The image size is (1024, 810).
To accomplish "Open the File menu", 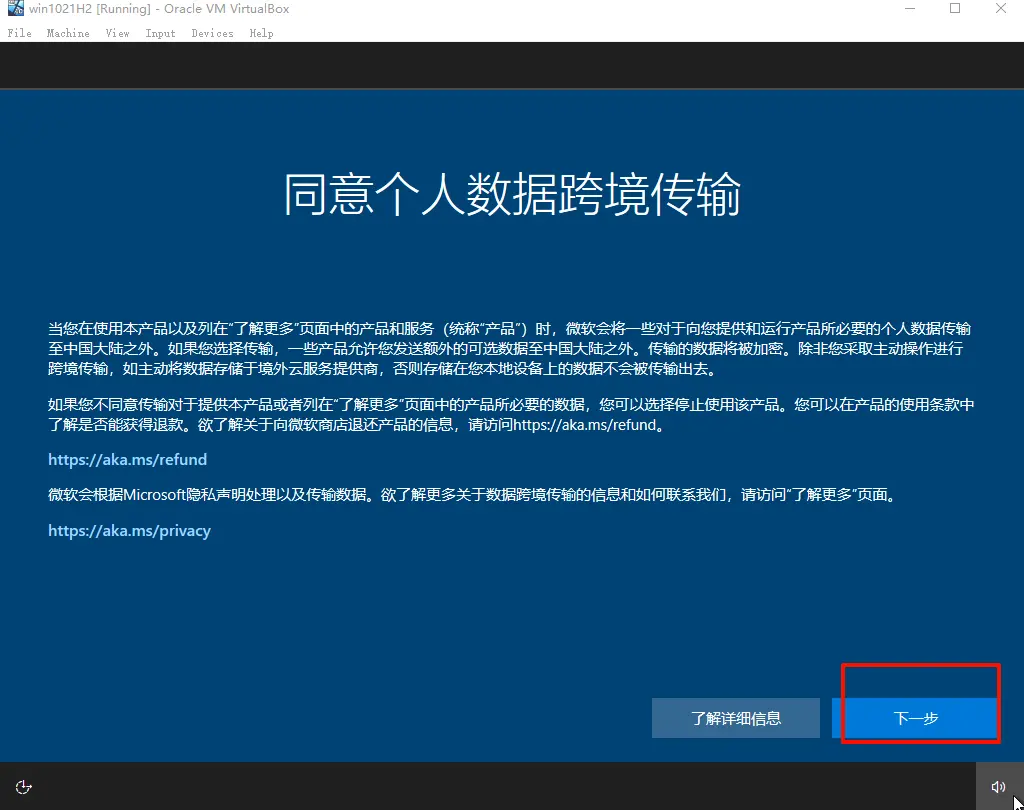I will point(20,33).
